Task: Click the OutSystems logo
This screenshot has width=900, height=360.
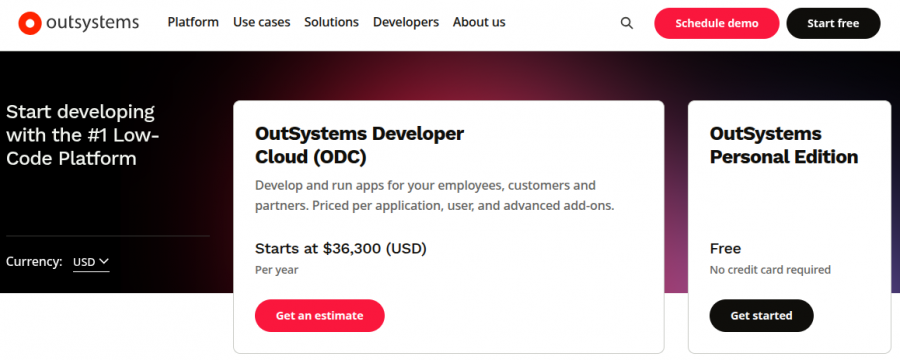Action: pyautogui.click(x=79, y=23)
